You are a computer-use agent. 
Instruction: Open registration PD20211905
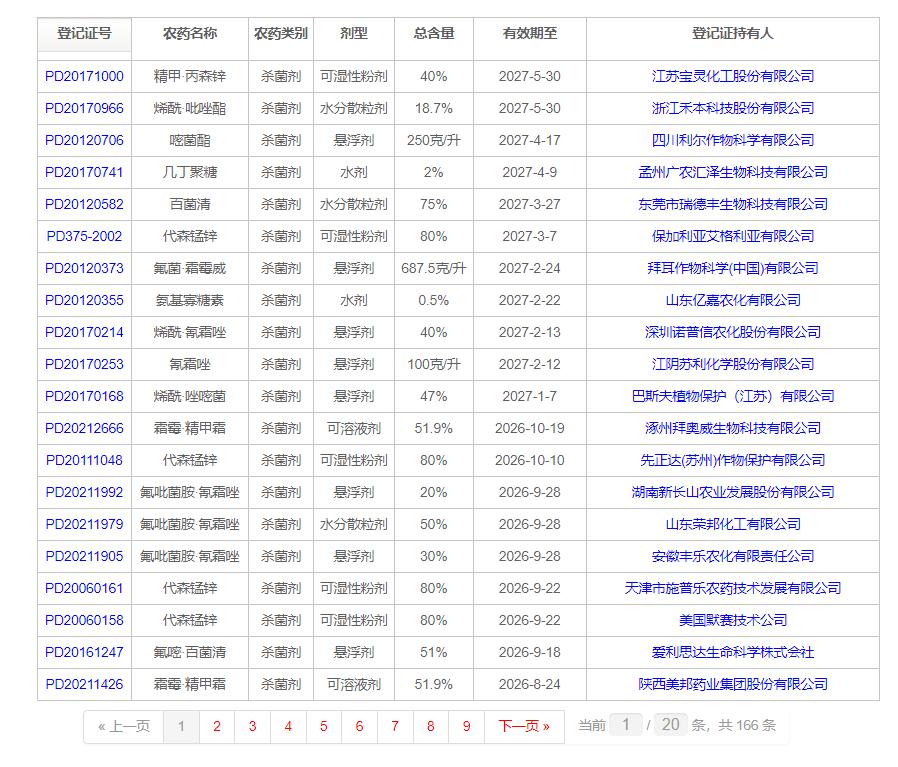[84, 557]
